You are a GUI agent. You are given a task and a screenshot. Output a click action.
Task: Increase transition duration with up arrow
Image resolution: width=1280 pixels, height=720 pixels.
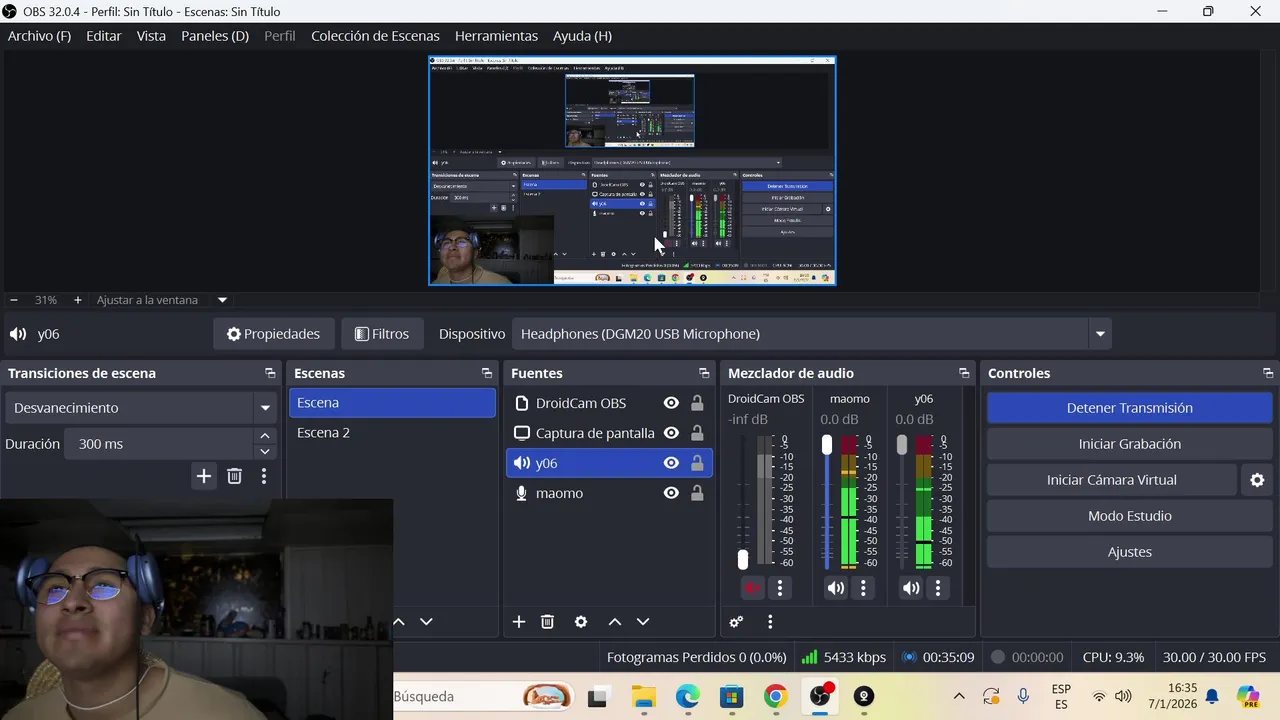pos(265,436)
